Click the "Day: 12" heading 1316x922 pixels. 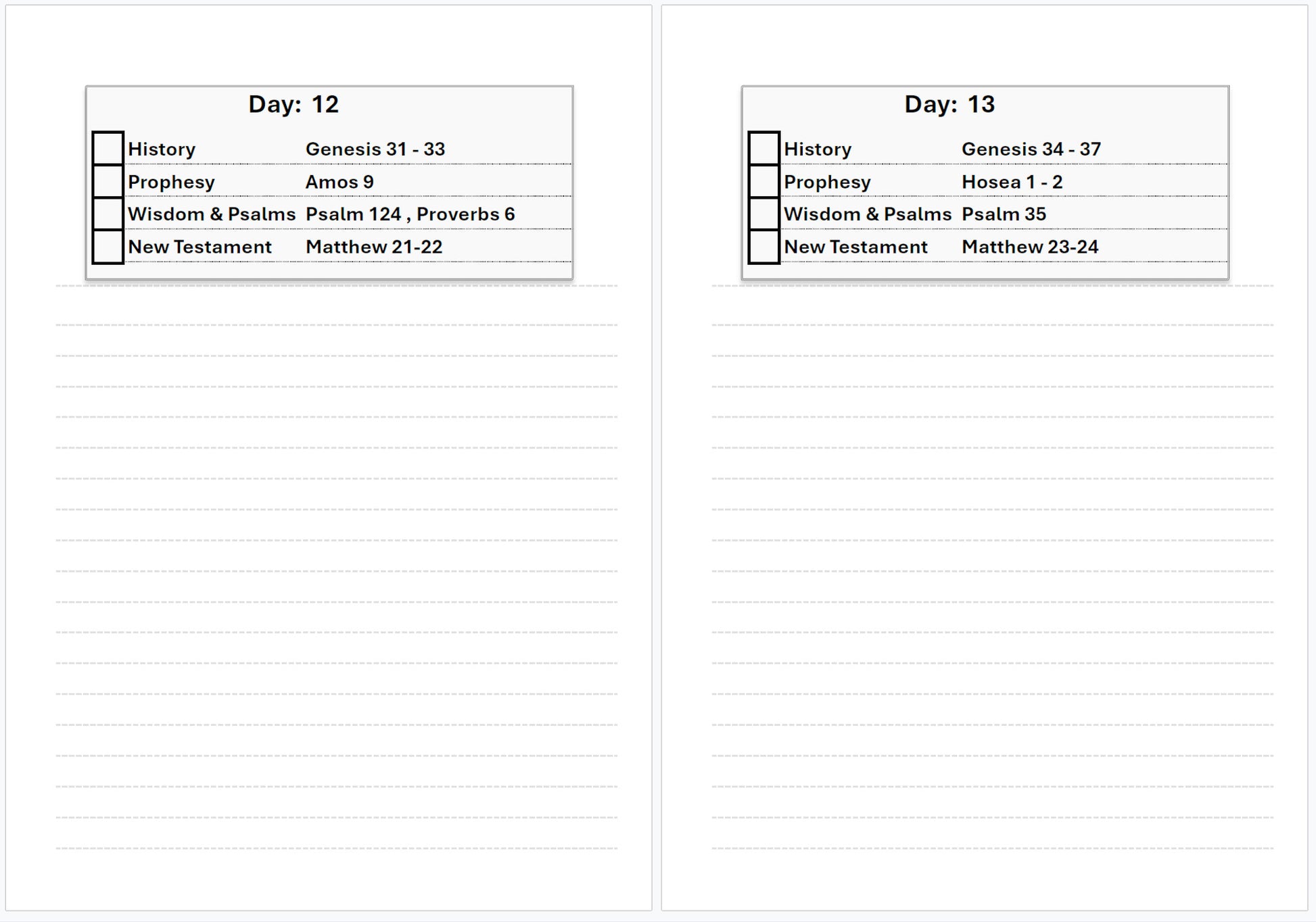click(293, 104)
